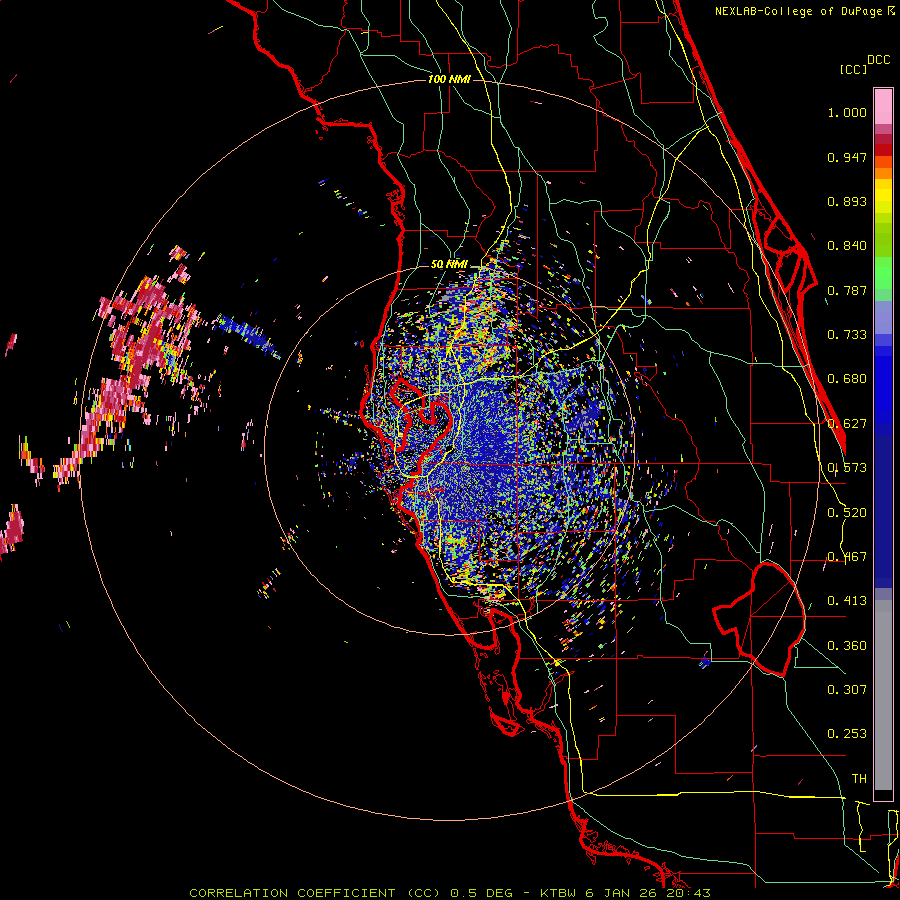The height and width of the screenshot is (900, 900).
Task: Click the 0.253 color scale value
Action: coord(847,734)
